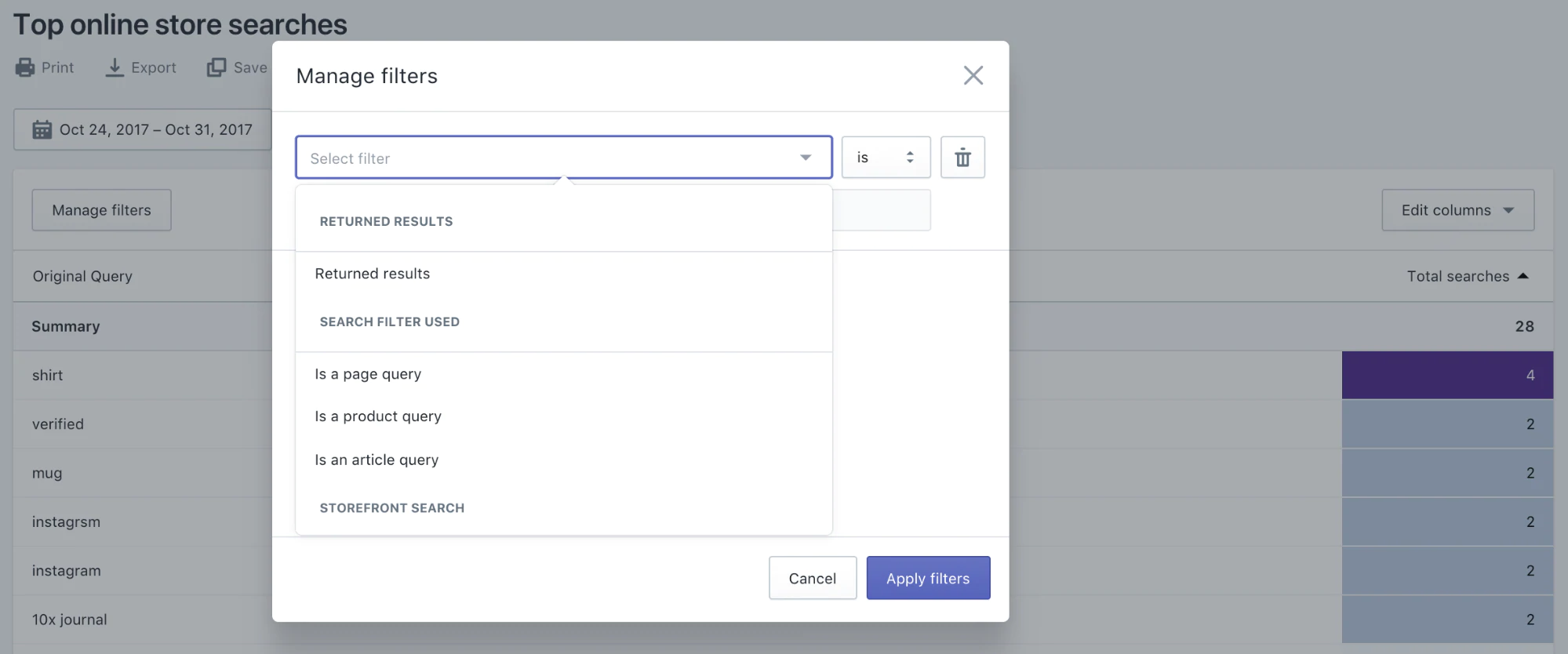The height and width of the screenshot is (654, 1568).
Task: Click the Print icon
Action: pyautogui.click(x=25, y=67)
